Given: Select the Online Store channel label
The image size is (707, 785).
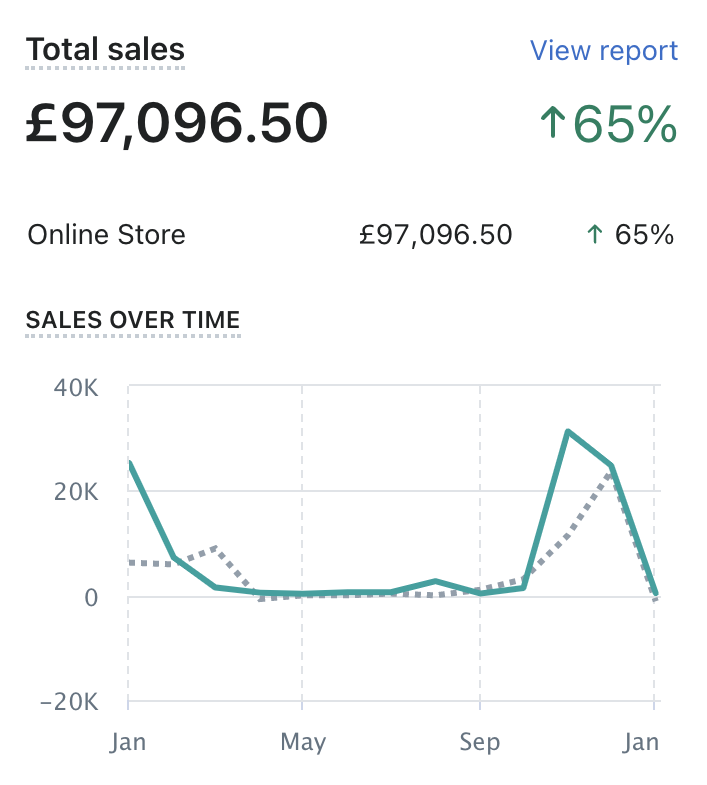Looking at the screenshot, I should 106,235.
